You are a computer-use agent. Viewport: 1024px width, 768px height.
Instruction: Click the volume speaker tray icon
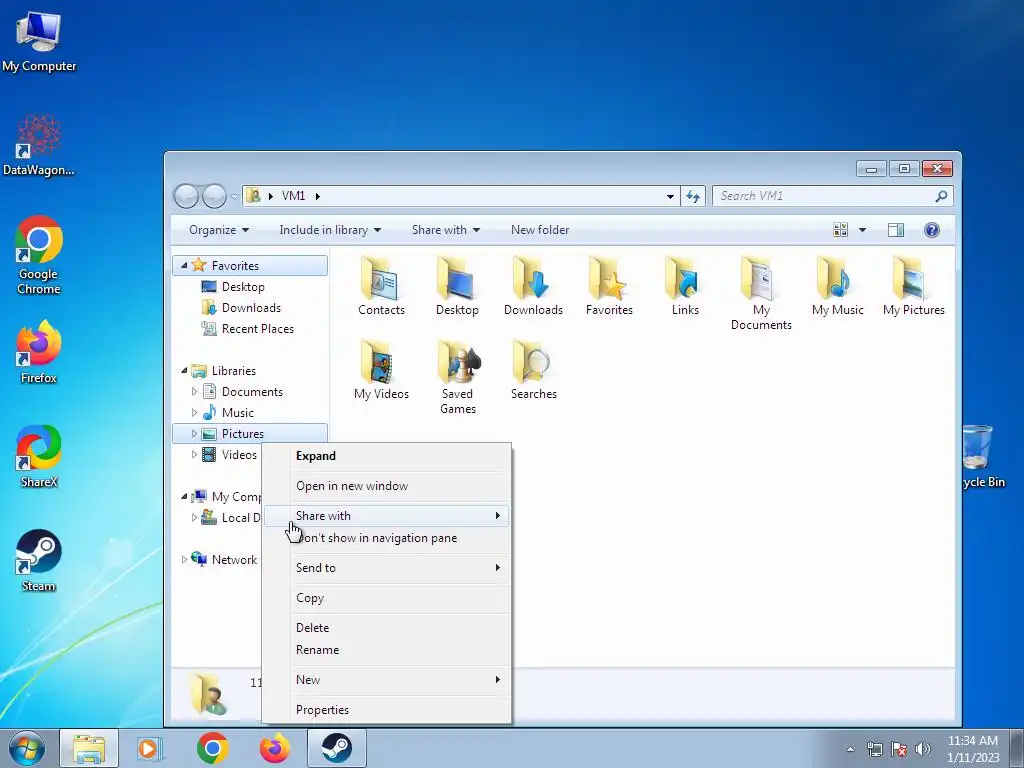tap(923, 749)
